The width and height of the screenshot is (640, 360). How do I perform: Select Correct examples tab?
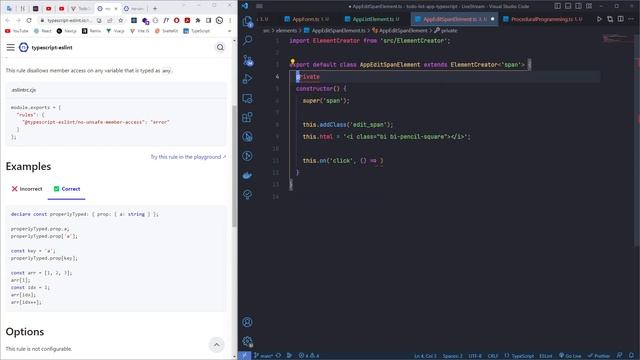pos(67,189)
